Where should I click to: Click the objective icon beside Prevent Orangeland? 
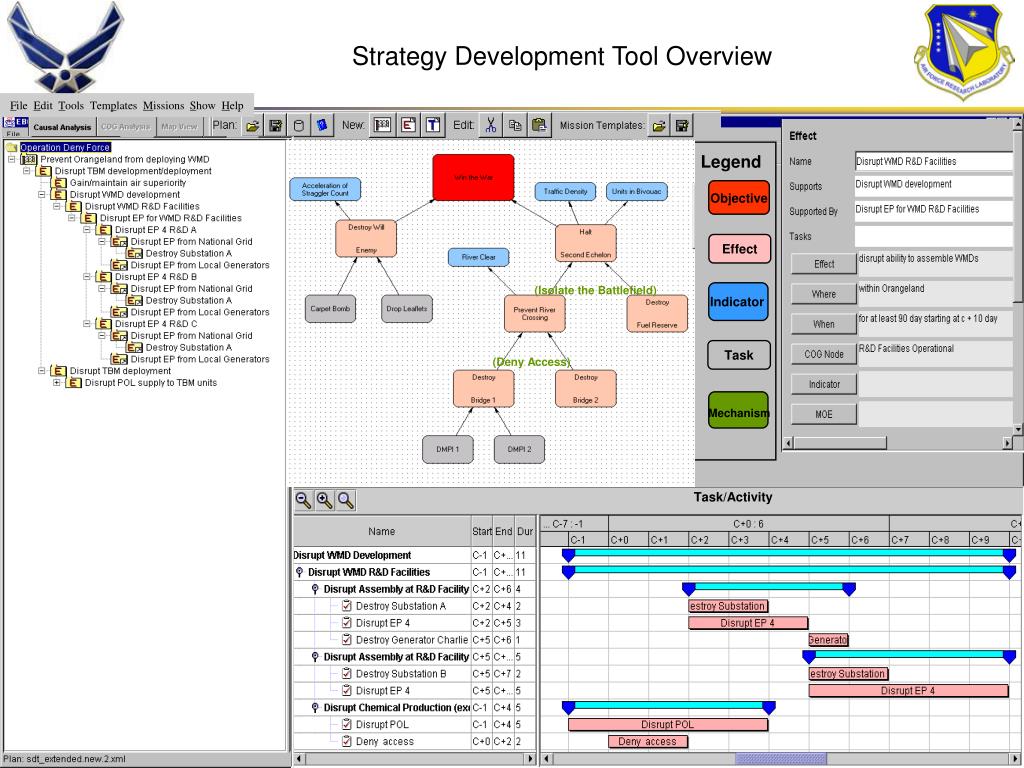[x=29, y=159]
